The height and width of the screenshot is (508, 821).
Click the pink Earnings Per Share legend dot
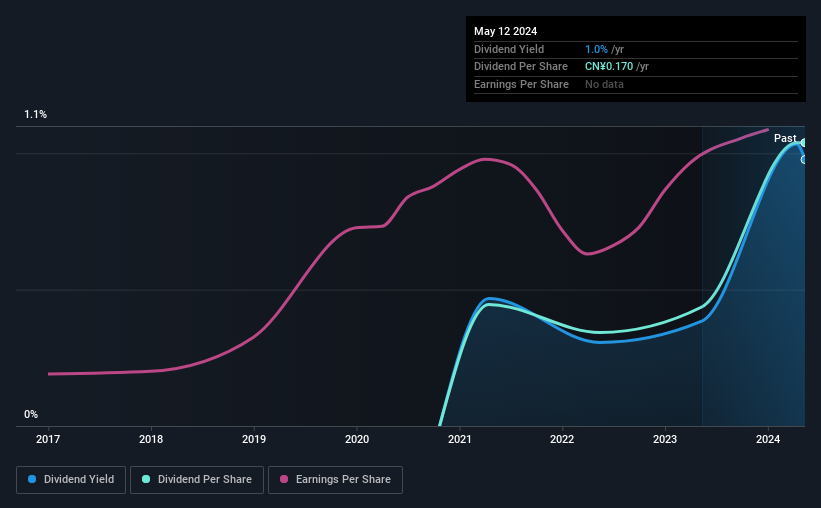[x=284, y=479]
